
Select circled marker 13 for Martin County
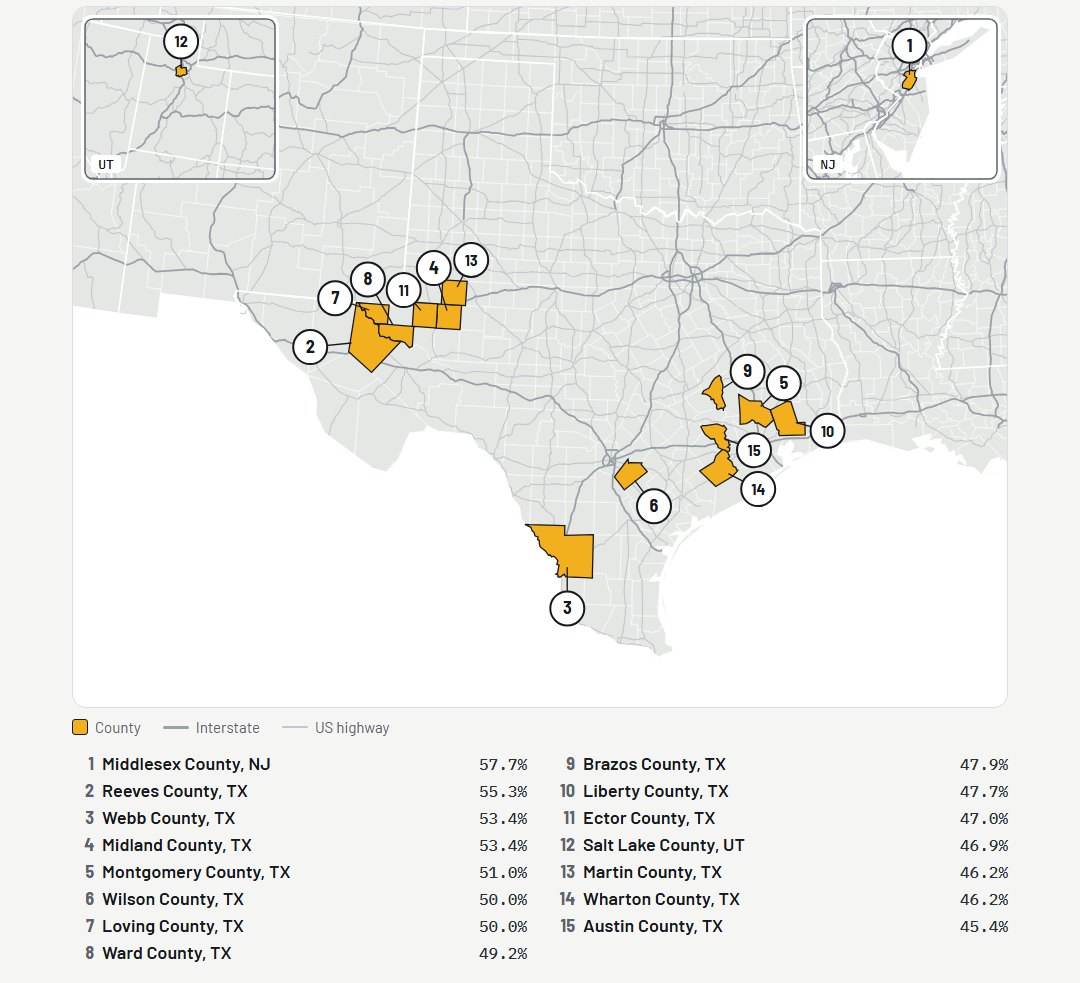[471, 260]
